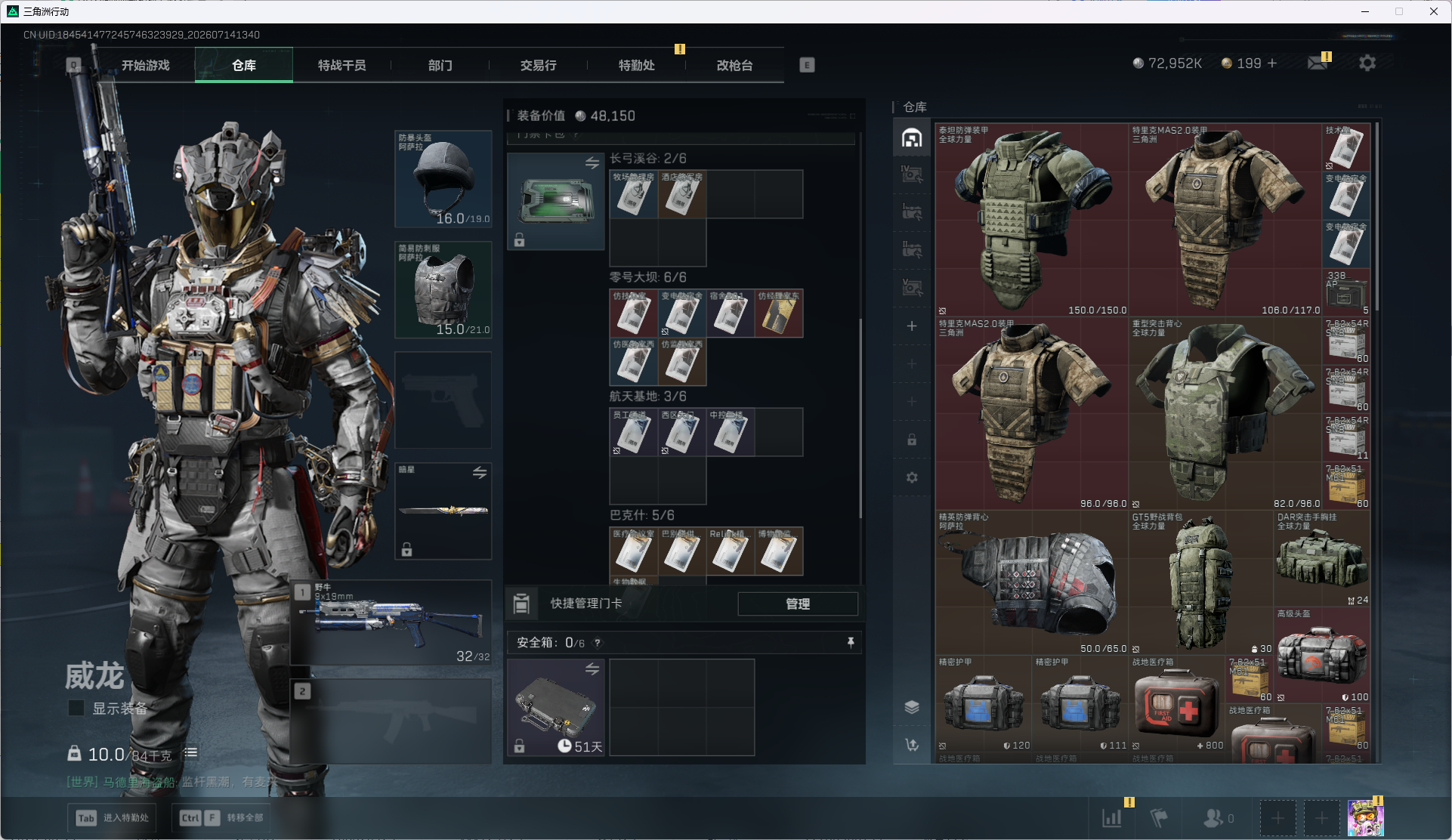Viewport: 1452px width, 840px height.
Task: Click the warehouse sidebar gear icon
Action: coord(912,477)
